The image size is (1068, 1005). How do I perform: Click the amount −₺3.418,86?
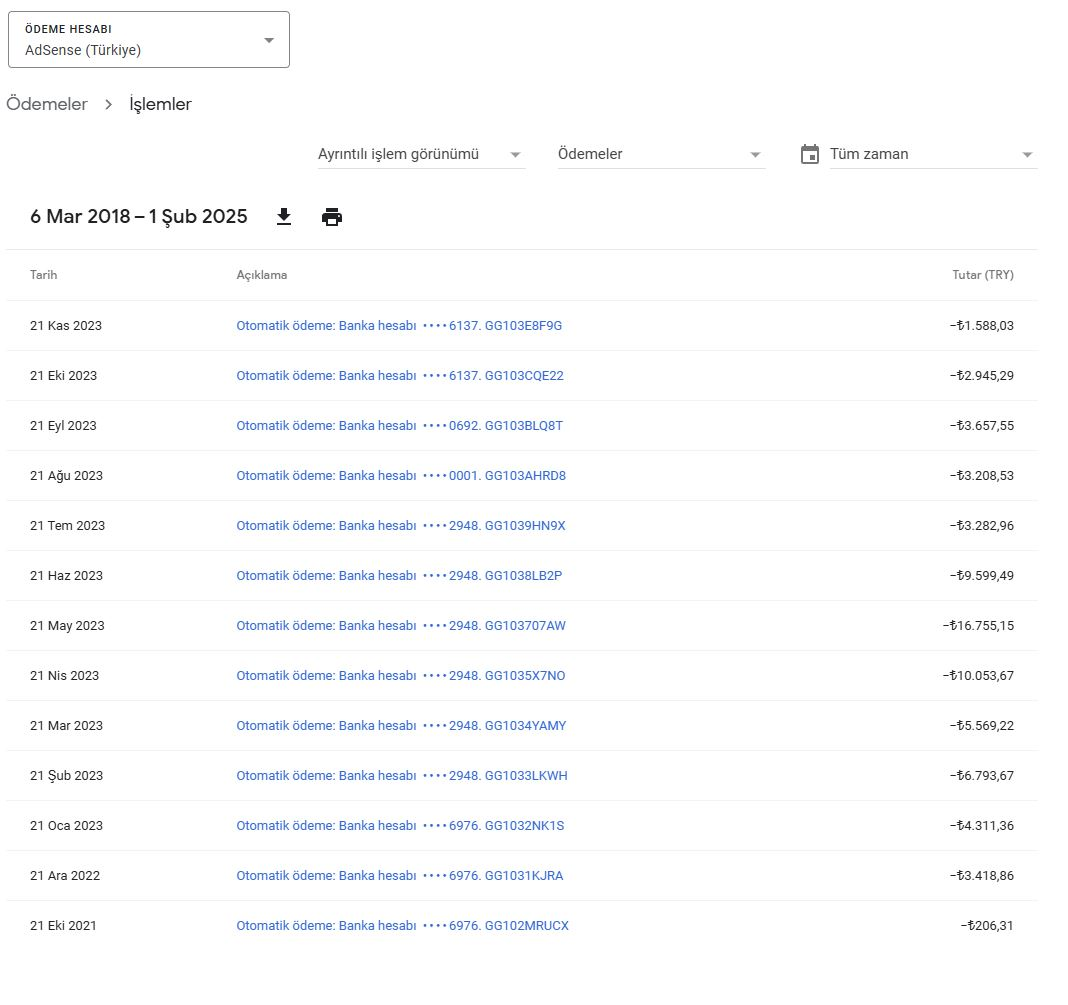click(x=981, y=876)
